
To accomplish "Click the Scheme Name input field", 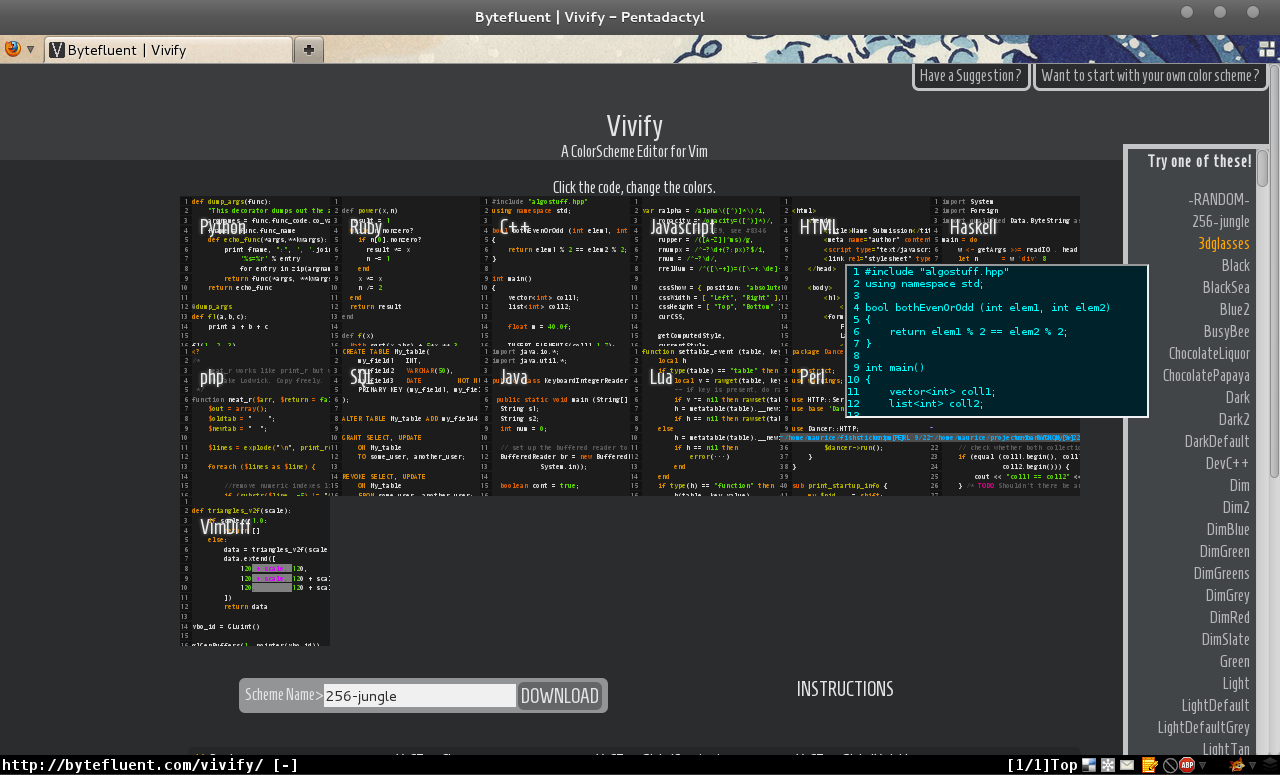I will click(x=419, y=696).
